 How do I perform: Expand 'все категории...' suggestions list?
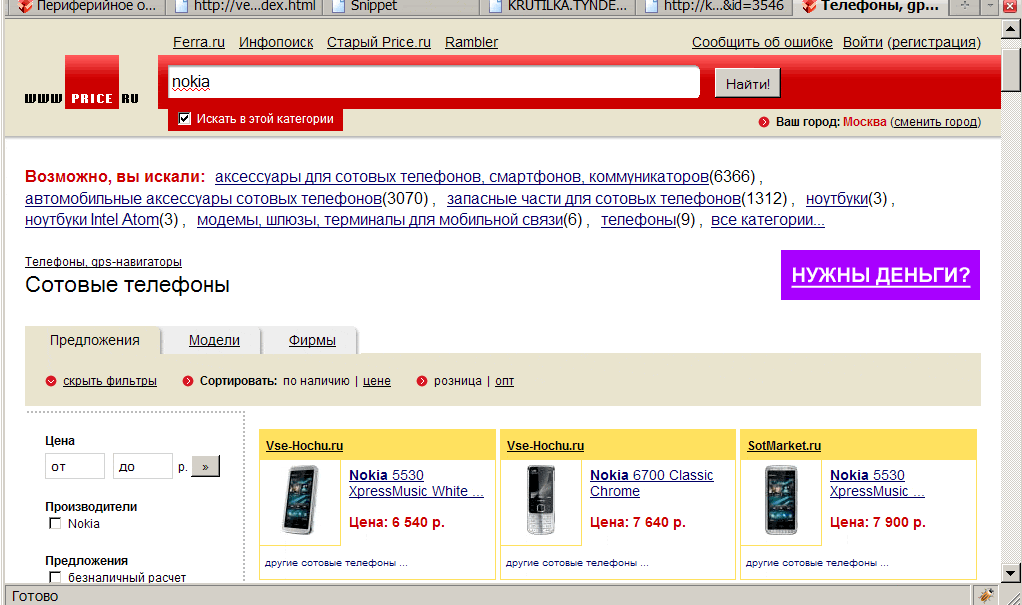coord(767,220)
